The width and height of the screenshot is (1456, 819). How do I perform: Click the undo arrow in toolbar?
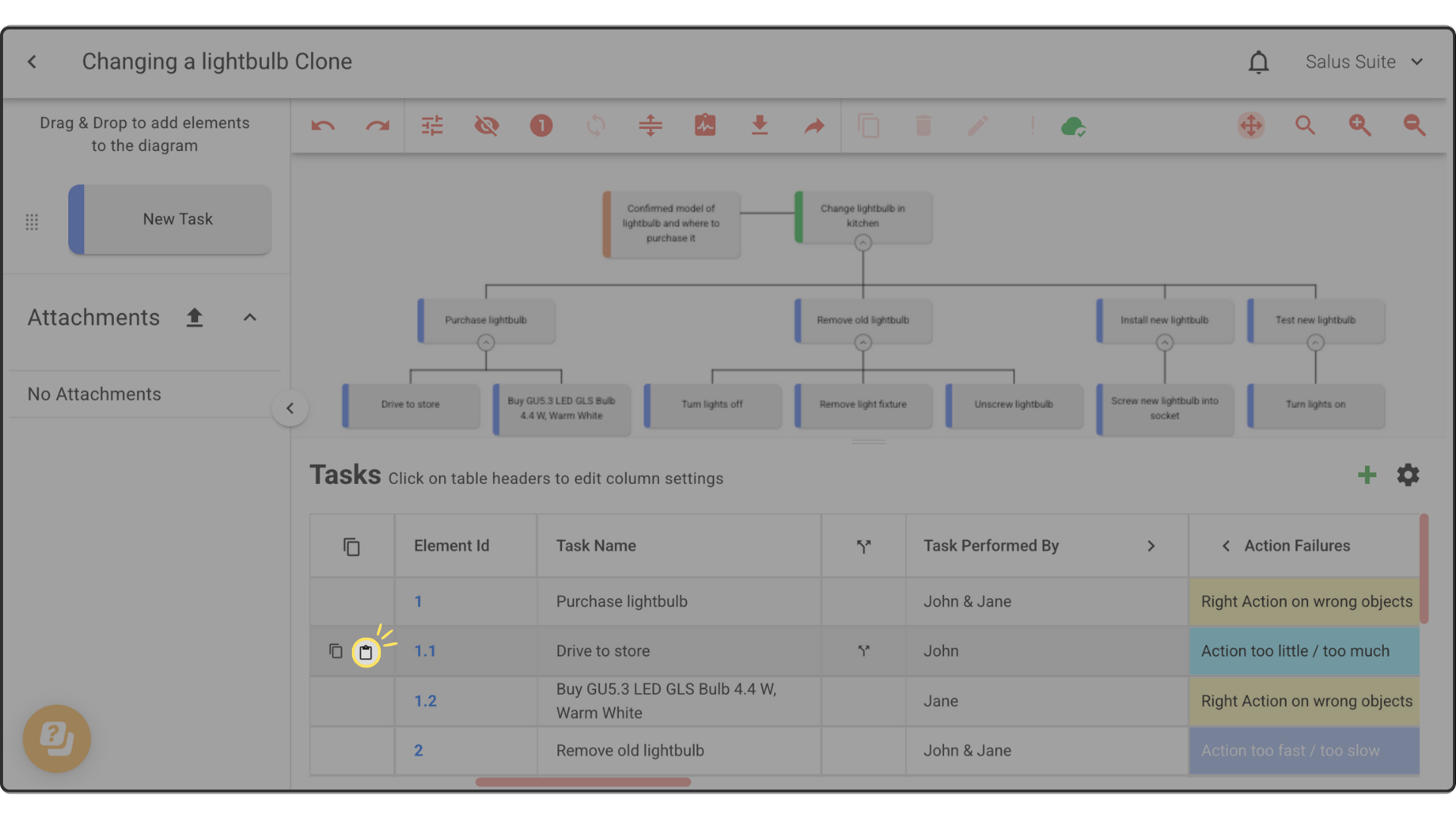point(323,126)
